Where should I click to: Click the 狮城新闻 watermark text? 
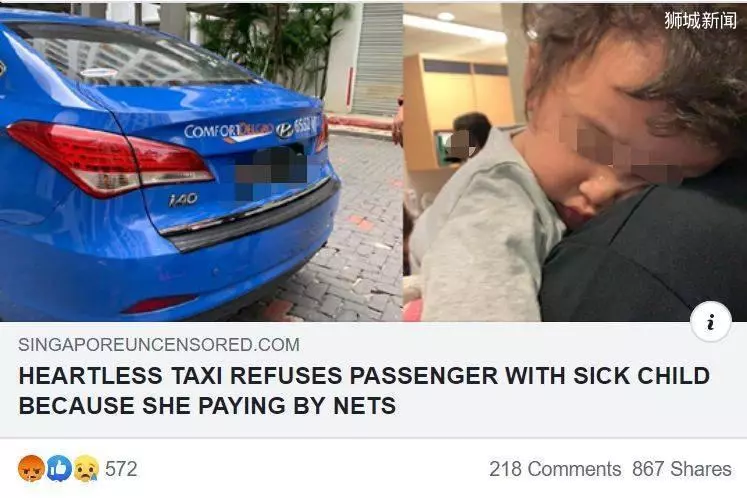point(700,20)
